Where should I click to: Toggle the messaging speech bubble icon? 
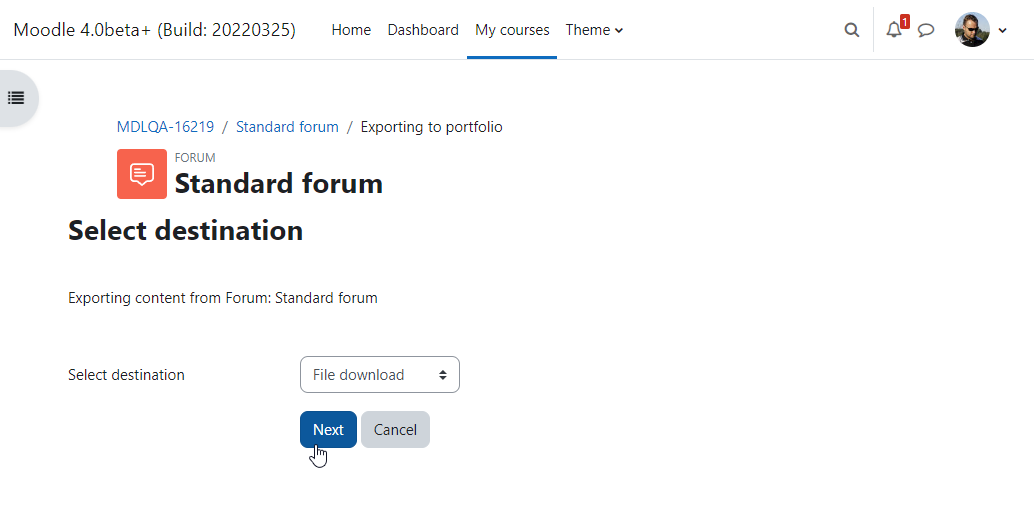(x=927, y=30)
